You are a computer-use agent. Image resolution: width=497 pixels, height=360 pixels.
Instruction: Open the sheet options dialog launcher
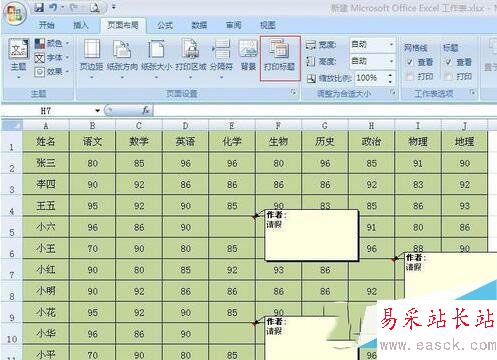tap(473, 92)
